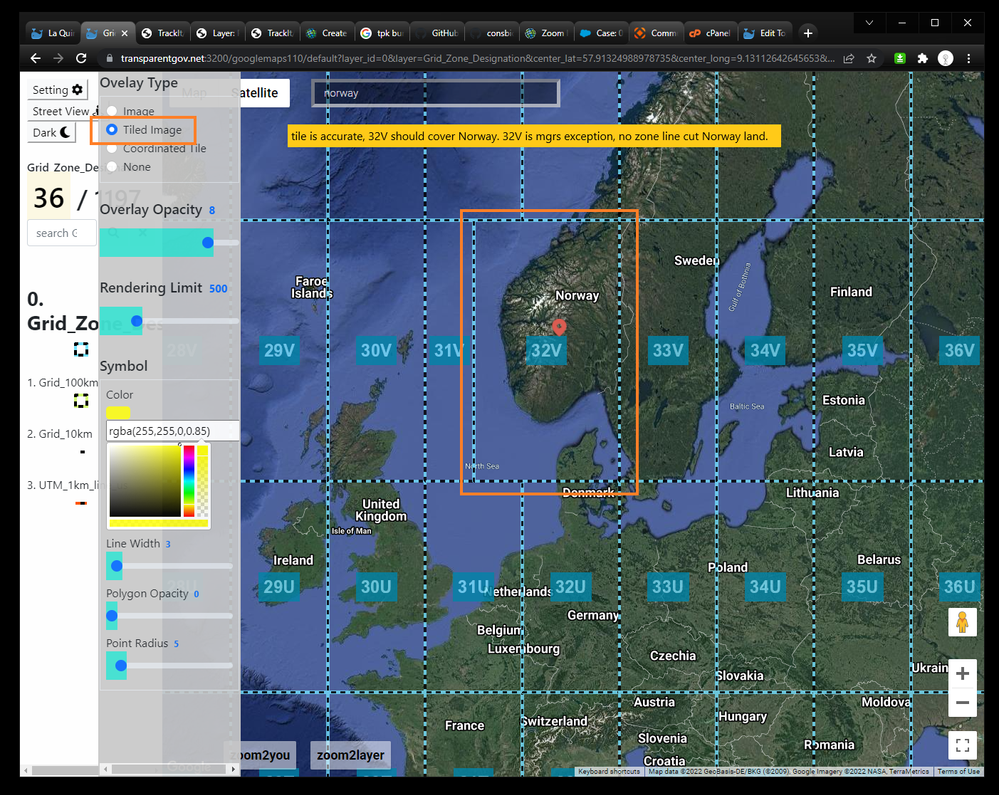Zoom out the map with minus button
The height and width of the screenshot is (795, 999).
(962, 703)
